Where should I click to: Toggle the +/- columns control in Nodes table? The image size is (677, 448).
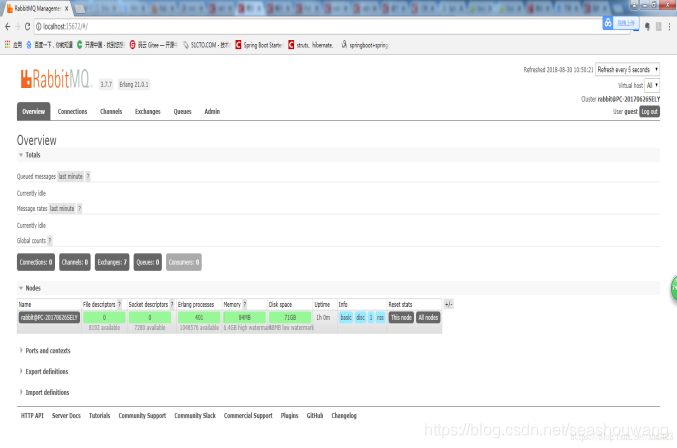449,304
